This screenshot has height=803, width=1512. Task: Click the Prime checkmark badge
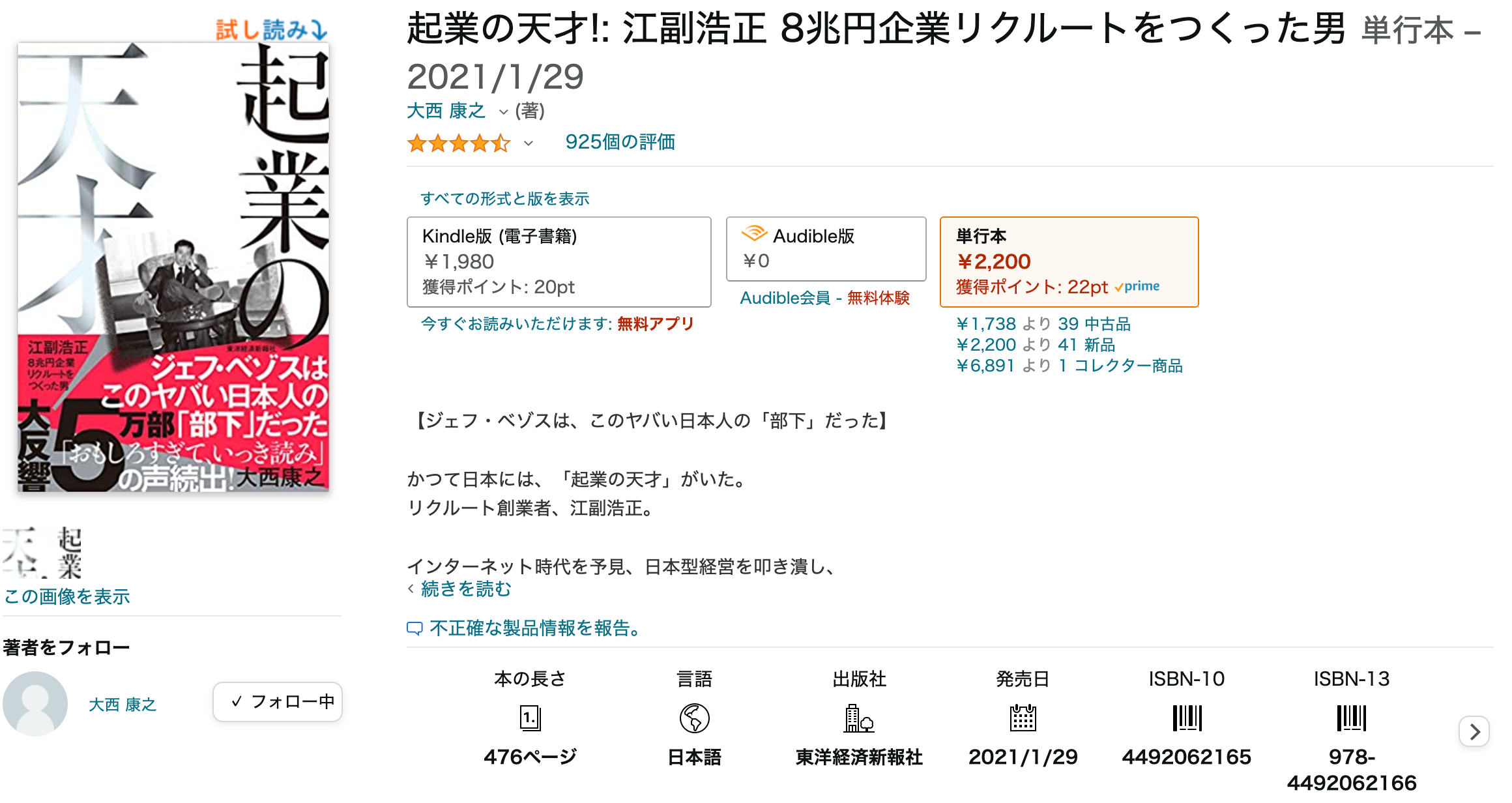(x=1136, y=286)
